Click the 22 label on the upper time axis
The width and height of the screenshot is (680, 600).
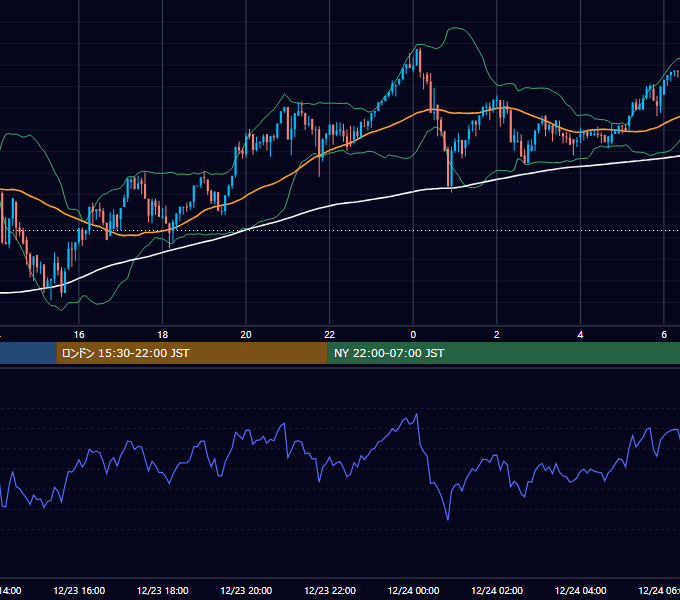[x=330, y=334]
